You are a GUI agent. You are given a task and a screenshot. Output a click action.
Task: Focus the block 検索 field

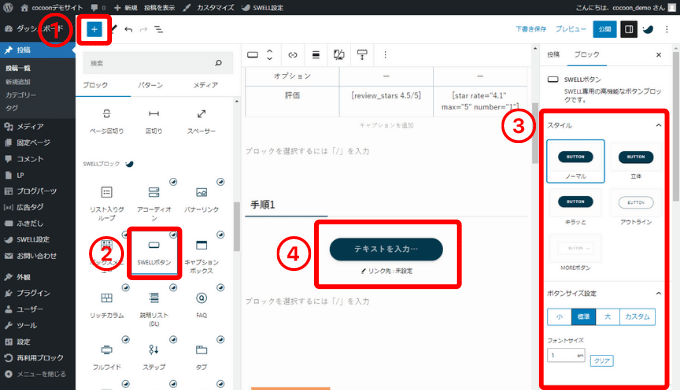(158, 63)
